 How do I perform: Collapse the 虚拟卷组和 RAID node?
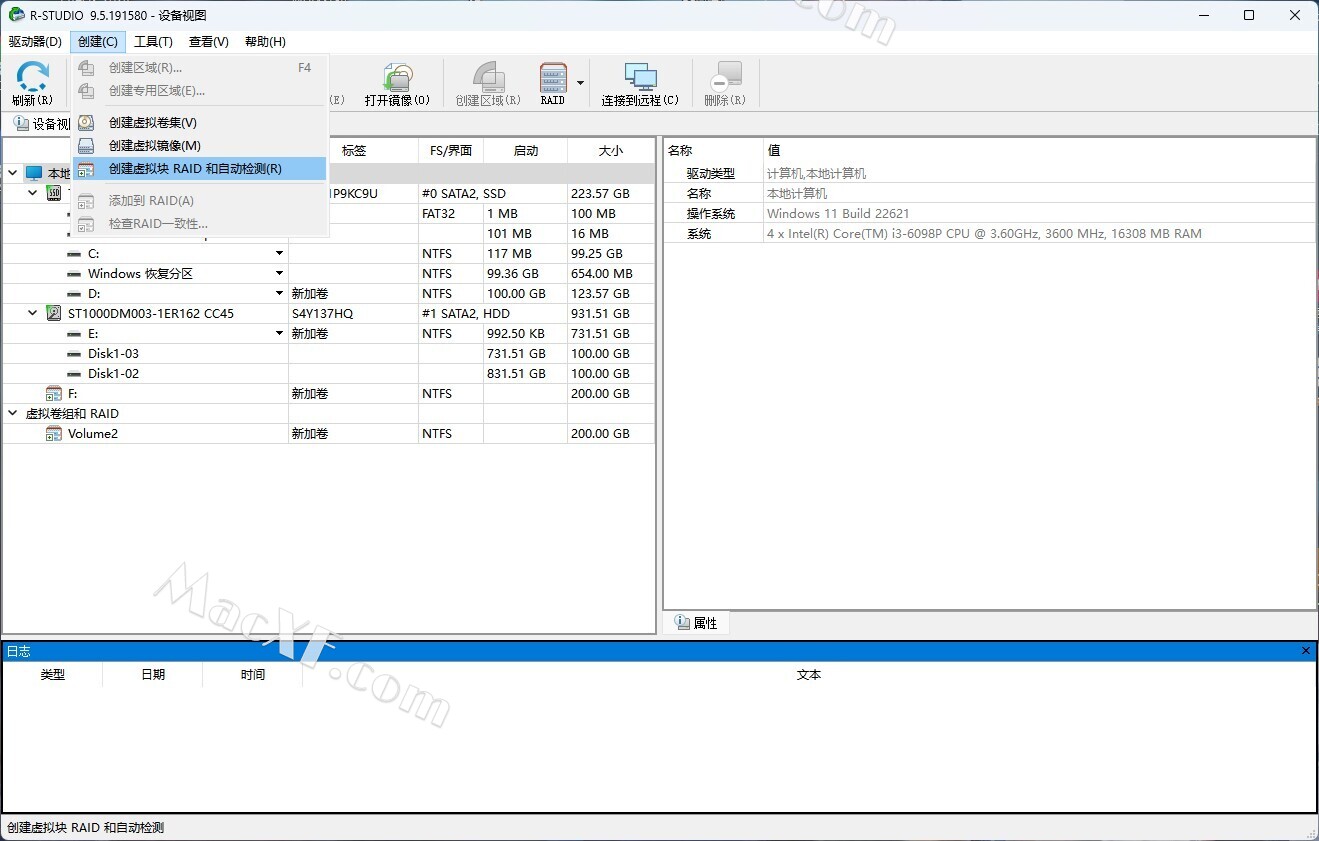click(x=13, y=413)
